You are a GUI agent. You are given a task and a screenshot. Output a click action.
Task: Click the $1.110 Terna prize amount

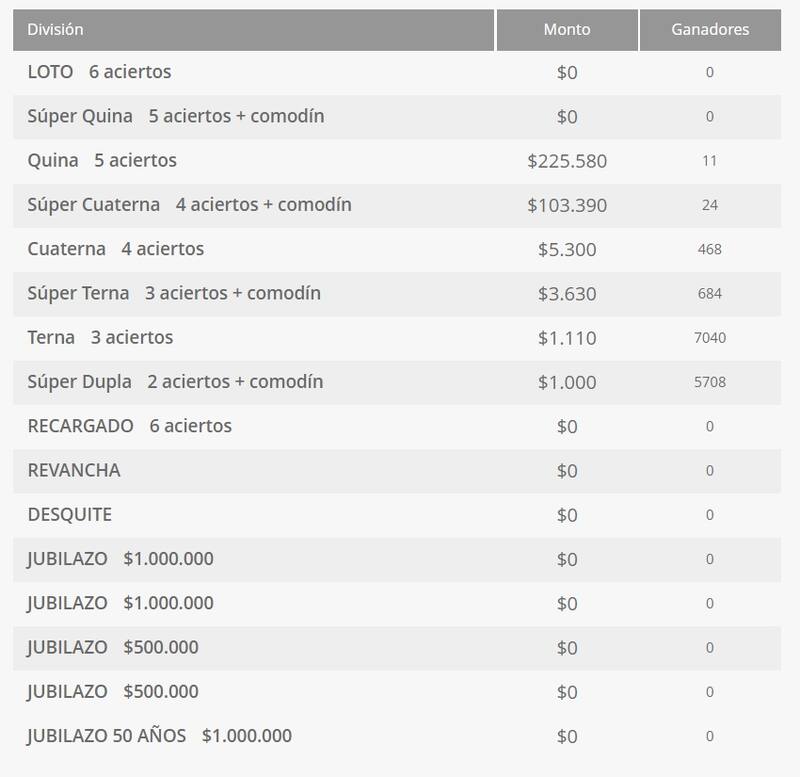click(567, 338)
